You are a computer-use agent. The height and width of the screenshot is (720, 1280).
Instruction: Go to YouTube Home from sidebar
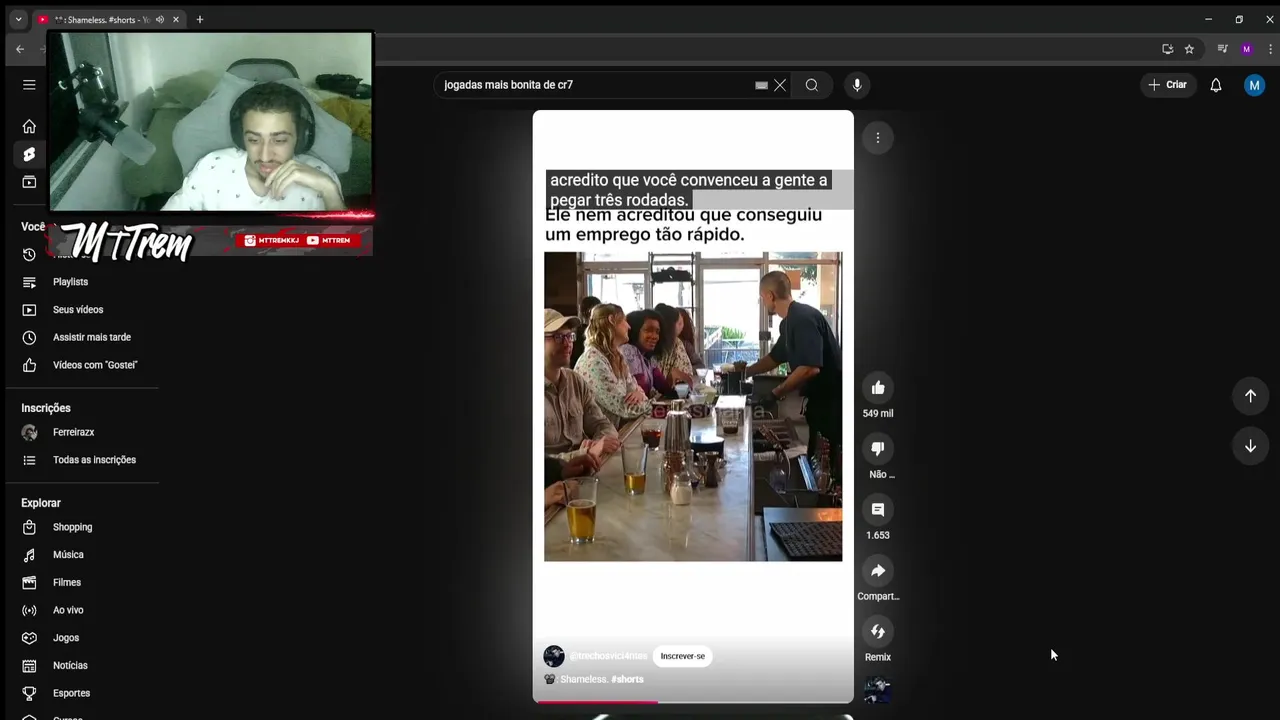(29, 126)
